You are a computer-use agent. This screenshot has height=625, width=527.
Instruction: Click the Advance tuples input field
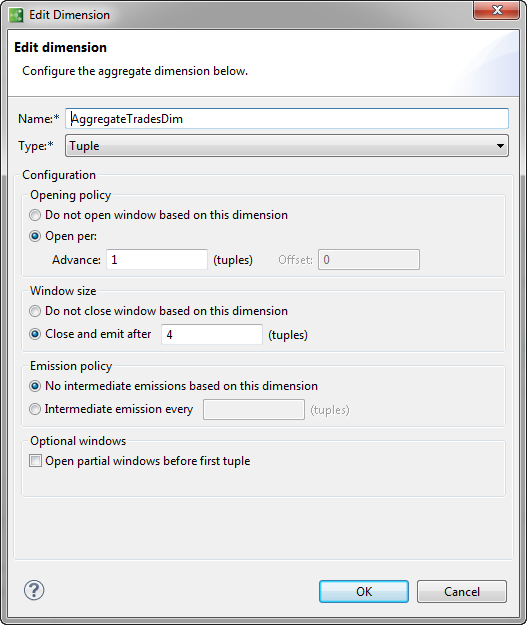point(157,260)
